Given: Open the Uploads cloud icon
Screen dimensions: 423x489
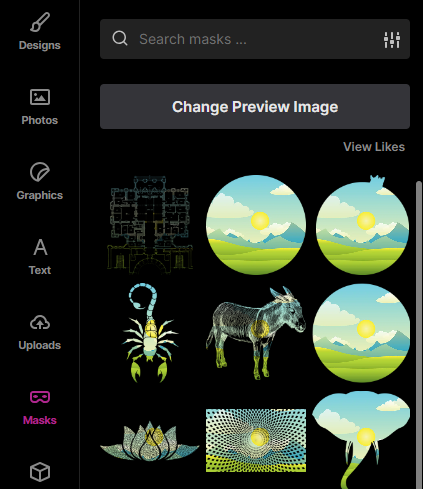Looking at the screenshot, I should [x=40, y=322].
